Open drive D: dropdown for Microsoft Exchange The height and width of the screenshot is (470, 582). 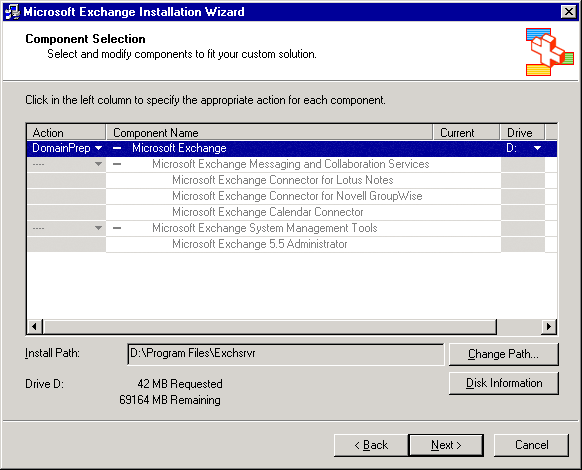click(x=537, y=148)
